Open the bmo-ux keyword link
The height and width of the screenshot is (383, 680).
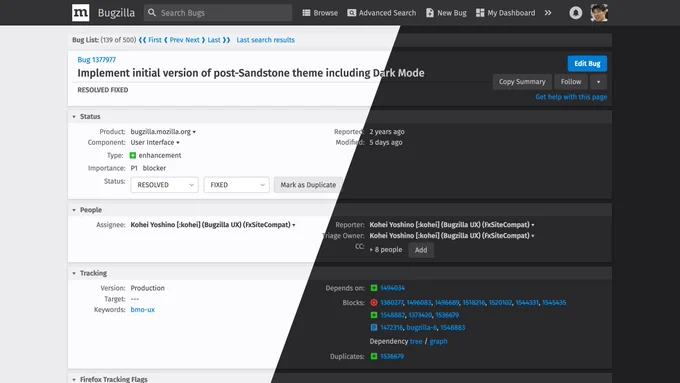pos(143,310)
